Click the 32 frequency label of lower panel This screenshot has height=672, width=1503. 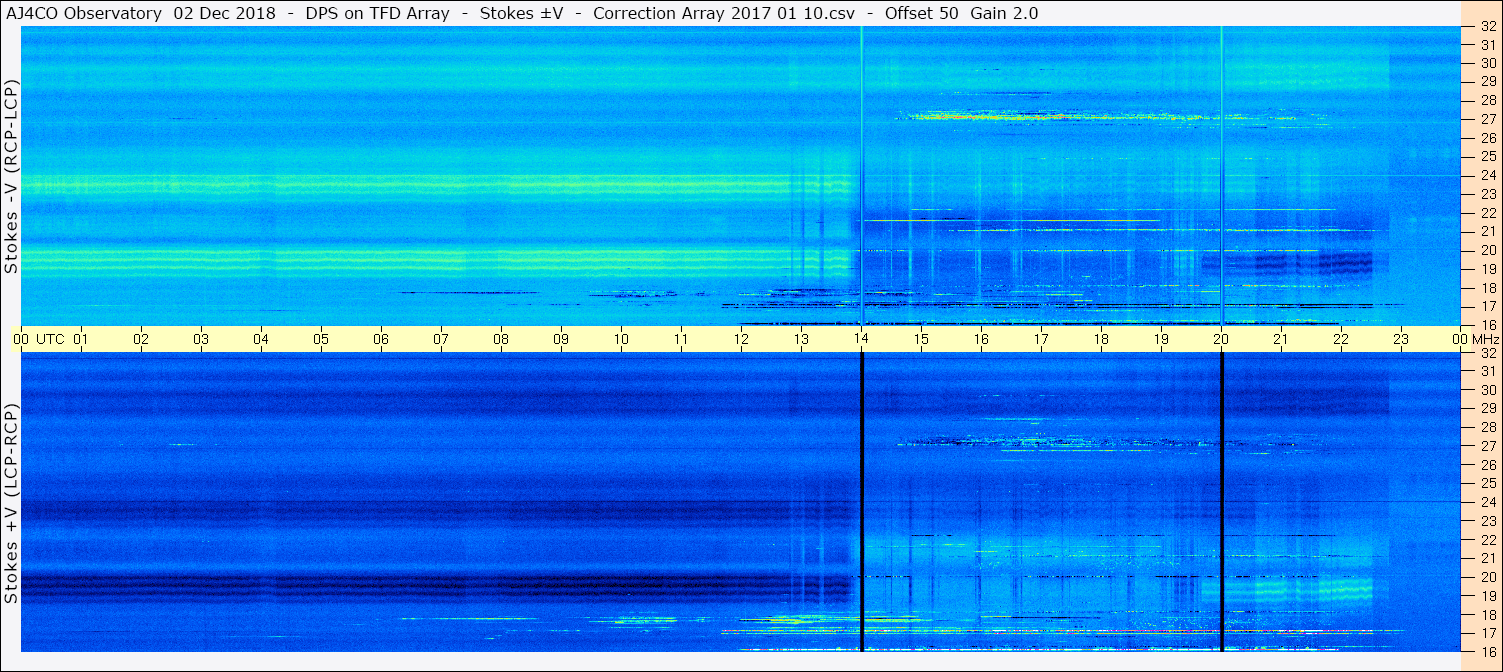1488,353
